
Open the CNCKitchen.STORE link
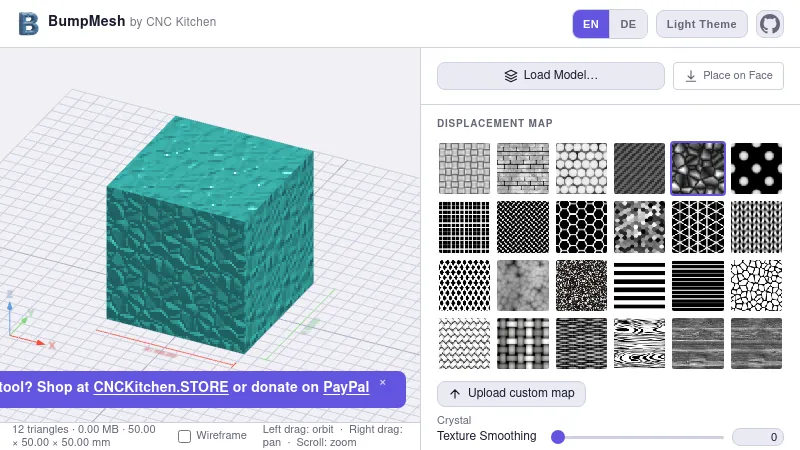point(161,387)
